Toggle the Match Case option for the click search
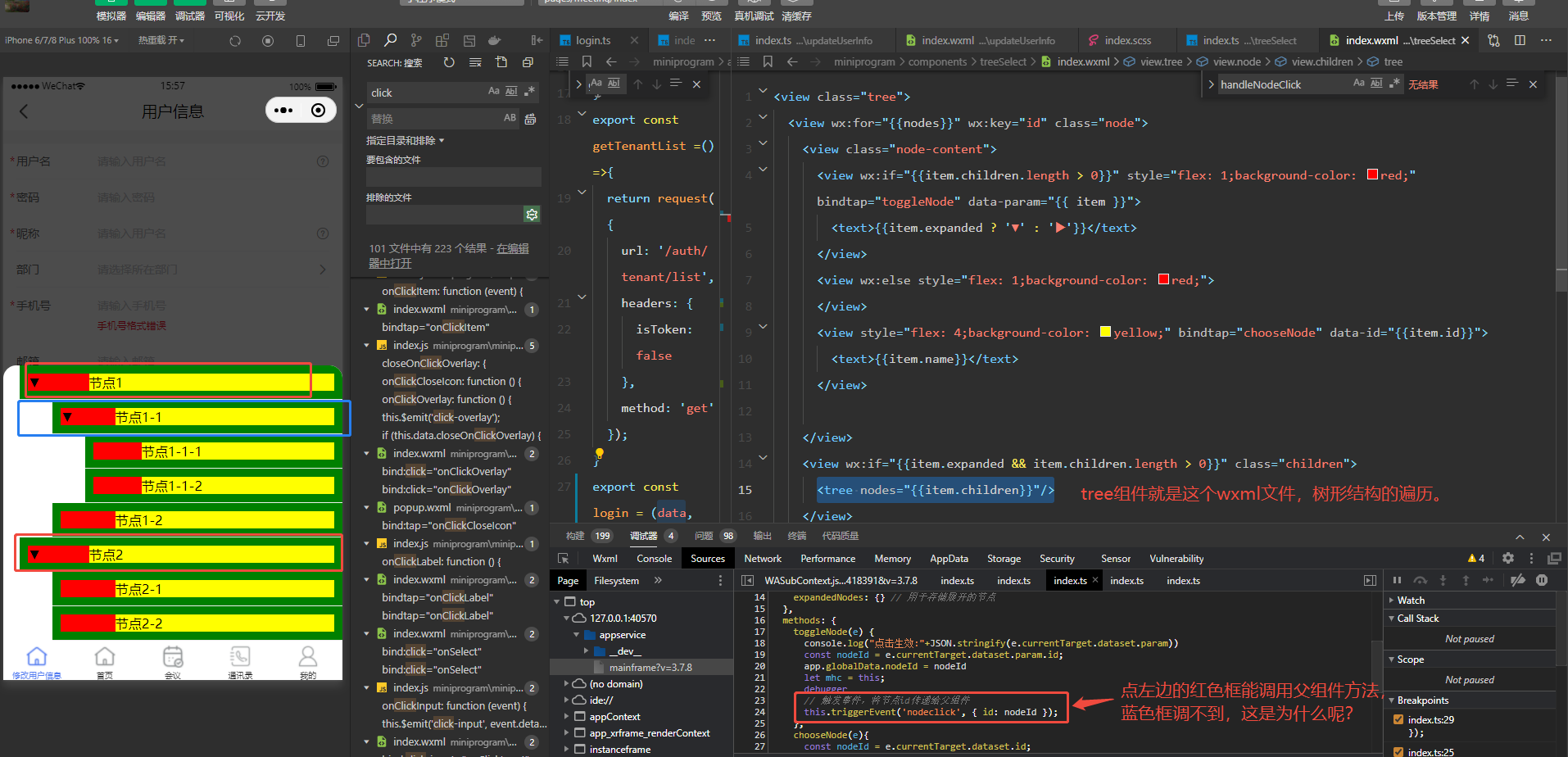The image size is (1568, 757). point(493,92)
